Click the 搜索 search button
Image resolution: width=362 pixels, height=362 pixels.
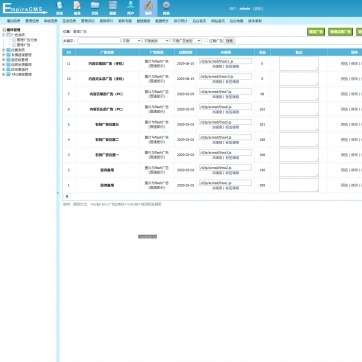tap(229, 41)
